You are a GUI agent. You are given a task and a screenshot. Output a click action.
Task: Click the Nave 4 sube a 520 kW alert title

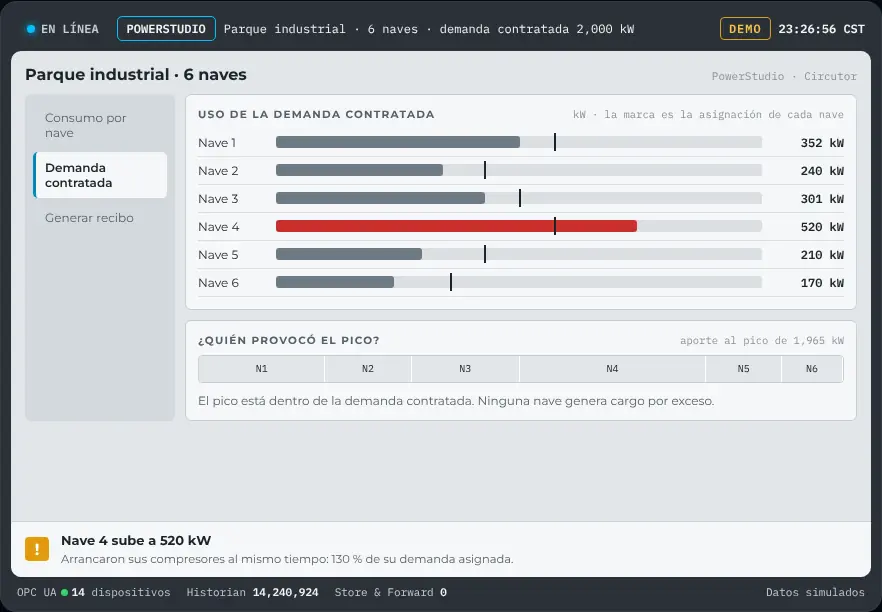pyautogui.click(x=136, y=541)
